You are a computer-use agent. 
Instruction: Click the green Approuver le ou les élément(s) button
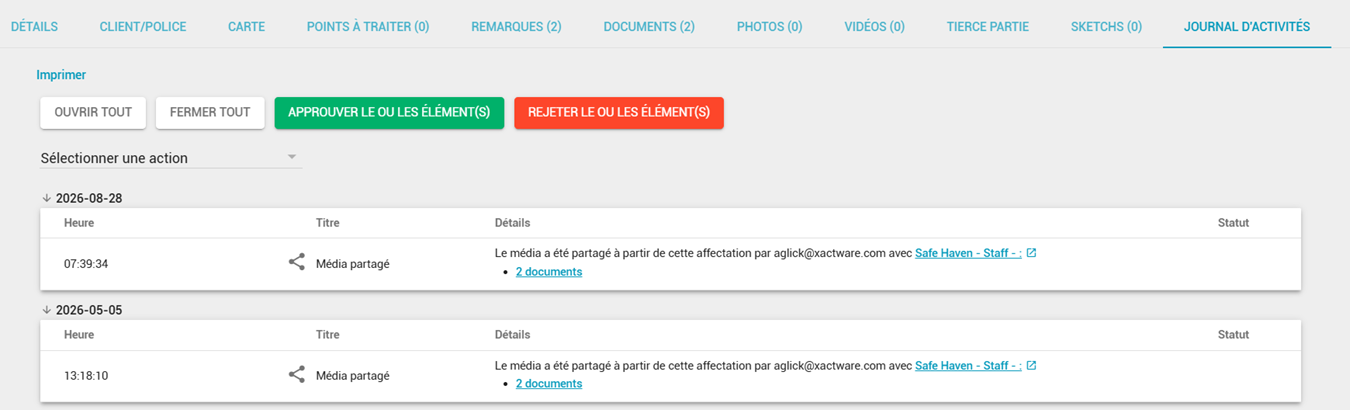coord(389,112)
